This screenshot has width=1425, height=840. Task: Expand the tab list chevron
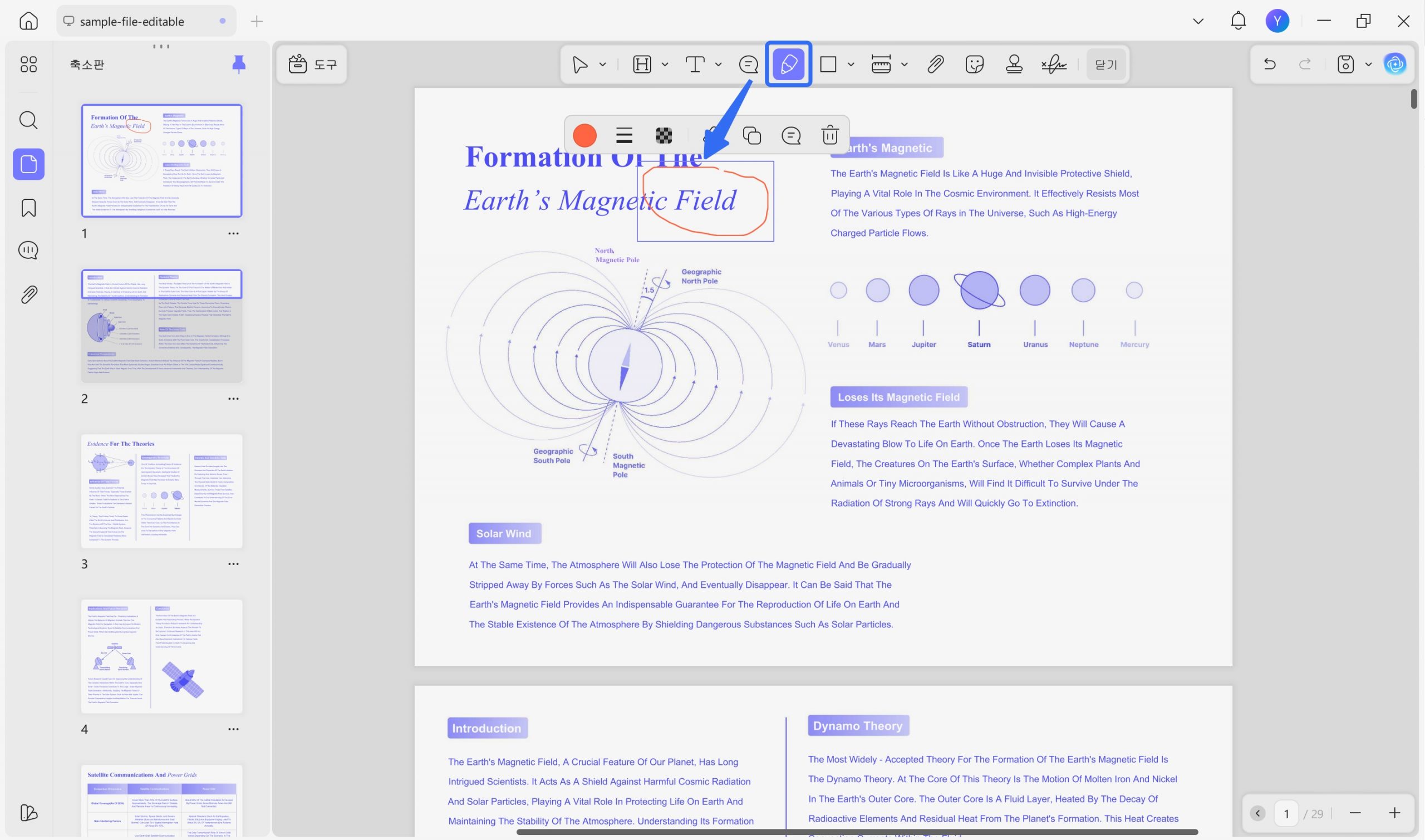coord(1198,21)
